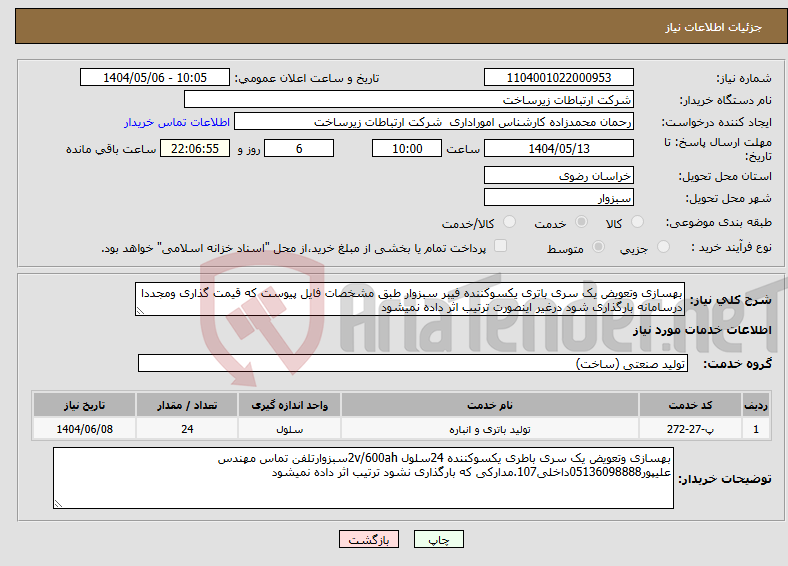Toggle the اسناد خزانه اسلامی payment checkbox
788x566 pixels.
tap(501, 246)
